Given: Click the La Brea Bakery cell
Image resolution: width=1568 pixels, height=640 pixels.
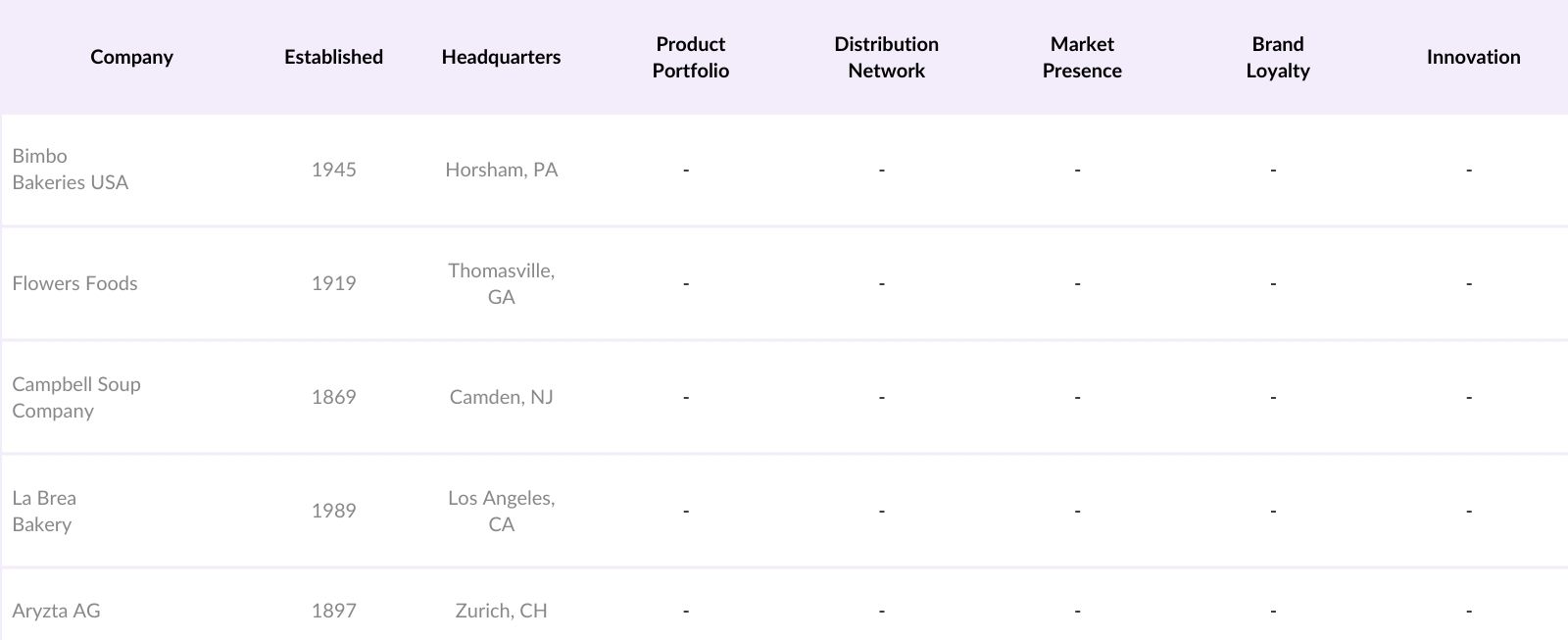Looking at the screenshot, I should click(44, 511).
